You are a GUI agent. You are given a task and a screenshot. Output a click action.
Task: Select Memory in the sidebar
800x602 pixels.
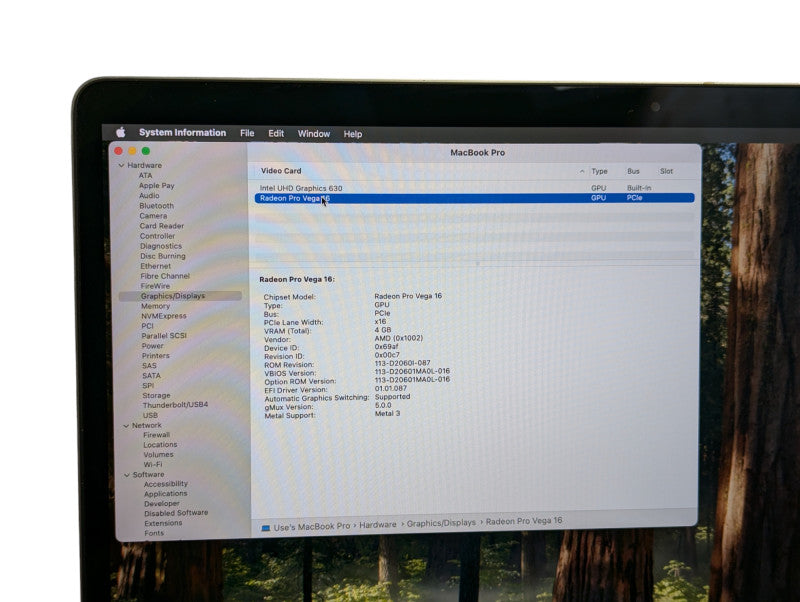tap(156, 306)
